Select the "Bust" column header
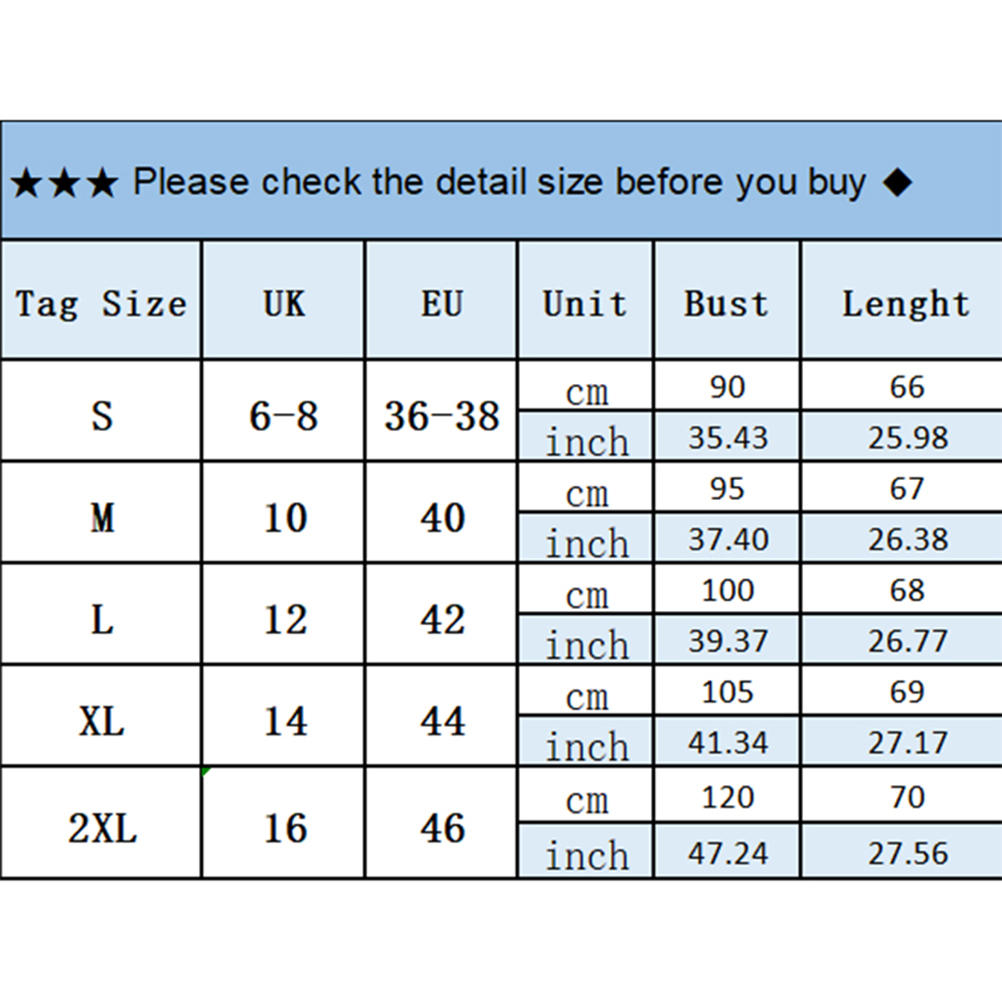The height and width of the screenshot is (1002, 1002). click(x=726, y=303)
